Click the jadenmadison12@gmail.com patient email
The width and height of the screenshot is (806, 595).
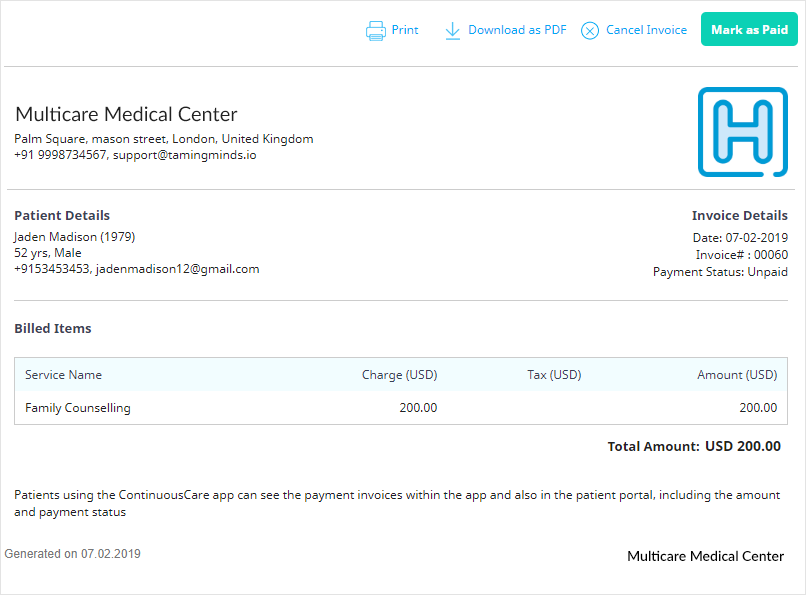pos(177,269)
